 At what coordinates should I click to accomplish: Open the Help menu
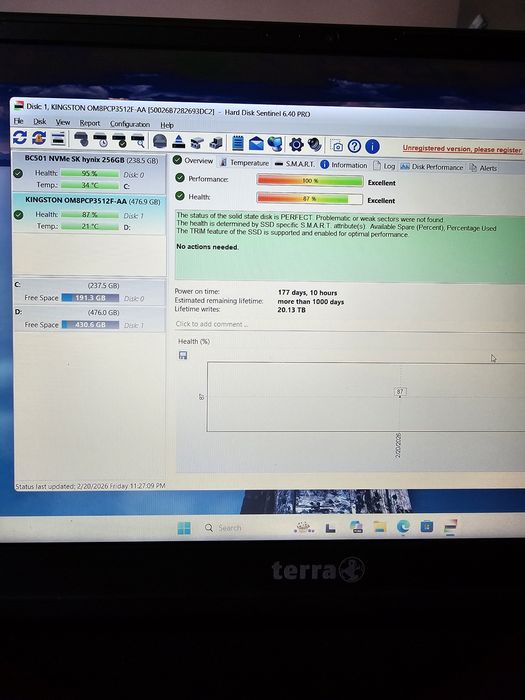(x=167, y=125)
